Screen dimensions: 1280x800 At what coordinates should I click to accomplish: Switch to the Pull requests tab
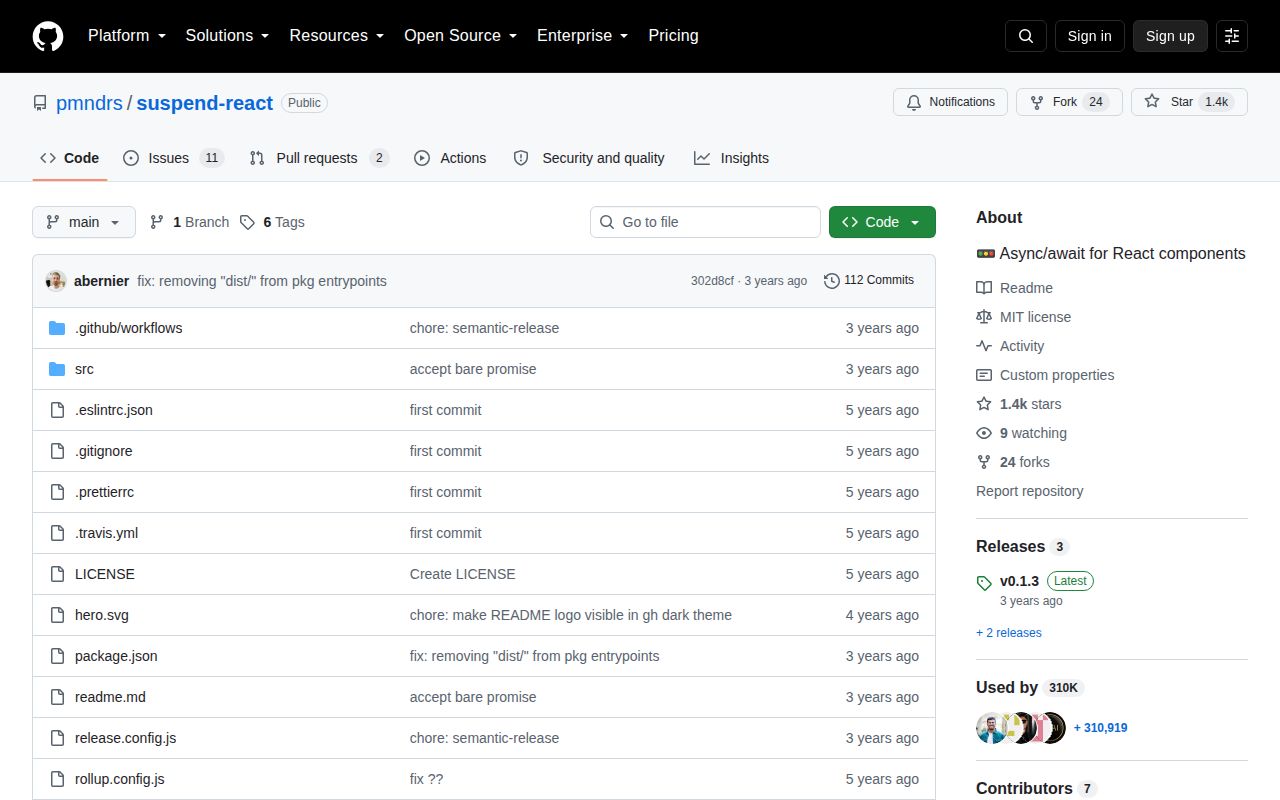[319, 158]
